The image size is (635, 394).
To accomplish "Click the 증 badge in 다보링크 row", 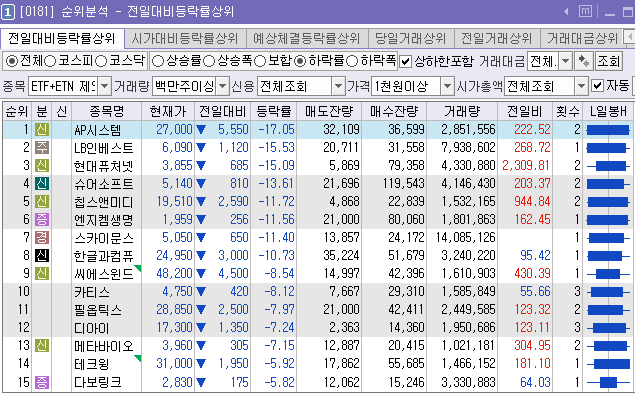I will [x=42, y=381].
